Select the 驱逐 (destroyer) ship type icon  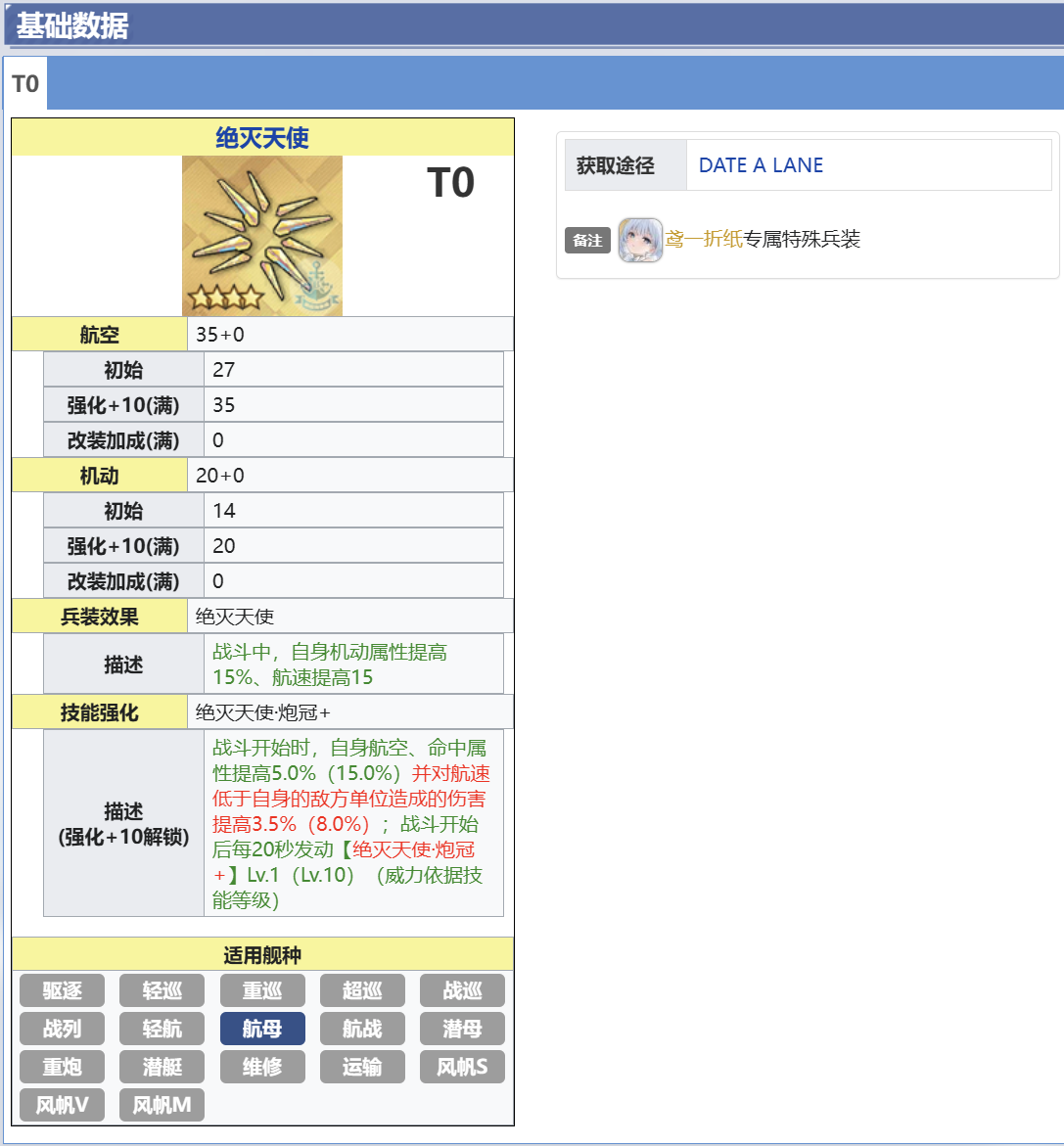pyautogui.click(x=61, y=990)
